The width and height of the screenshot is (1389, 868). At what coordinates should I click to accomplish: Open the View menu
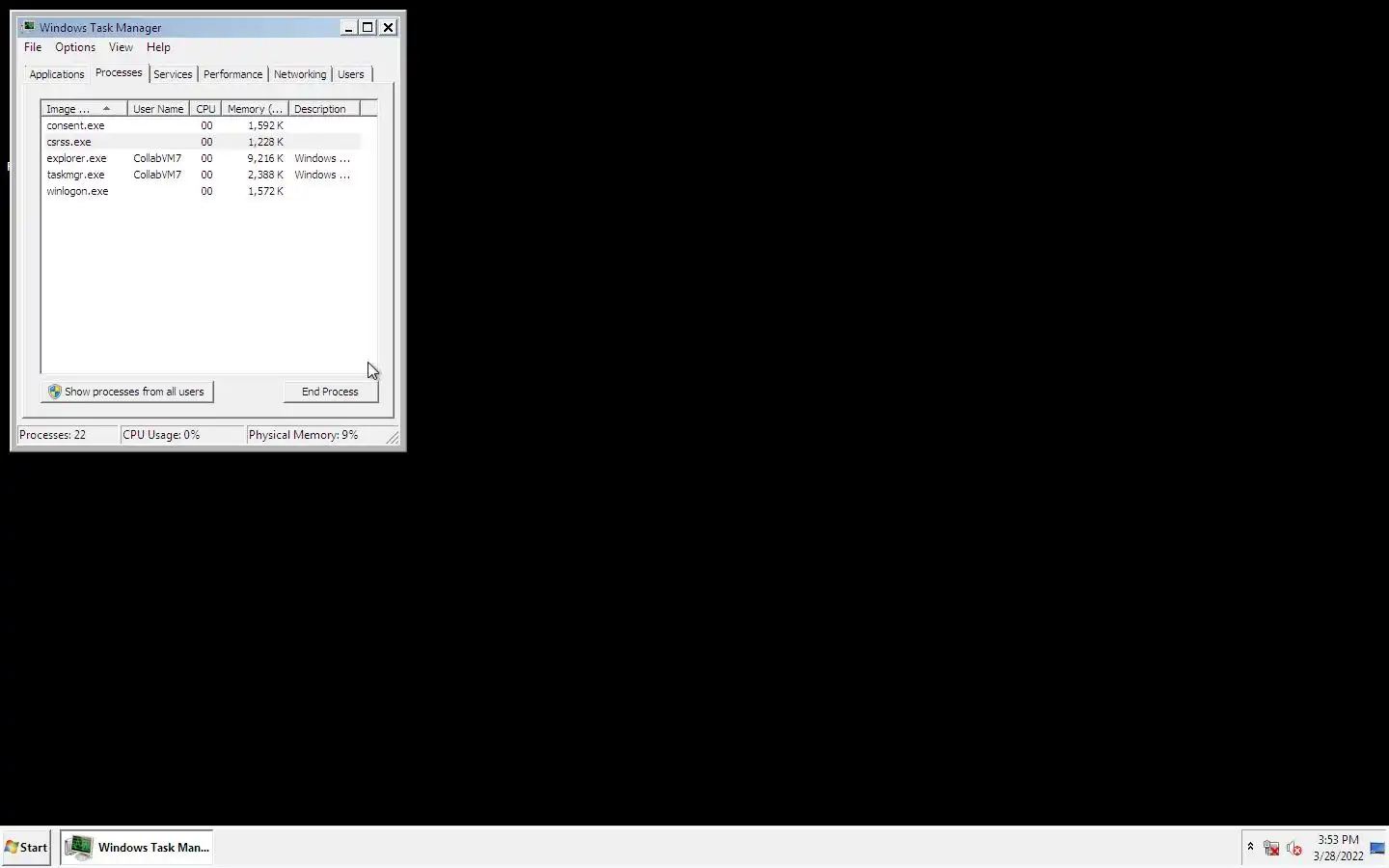coord(121,47)
